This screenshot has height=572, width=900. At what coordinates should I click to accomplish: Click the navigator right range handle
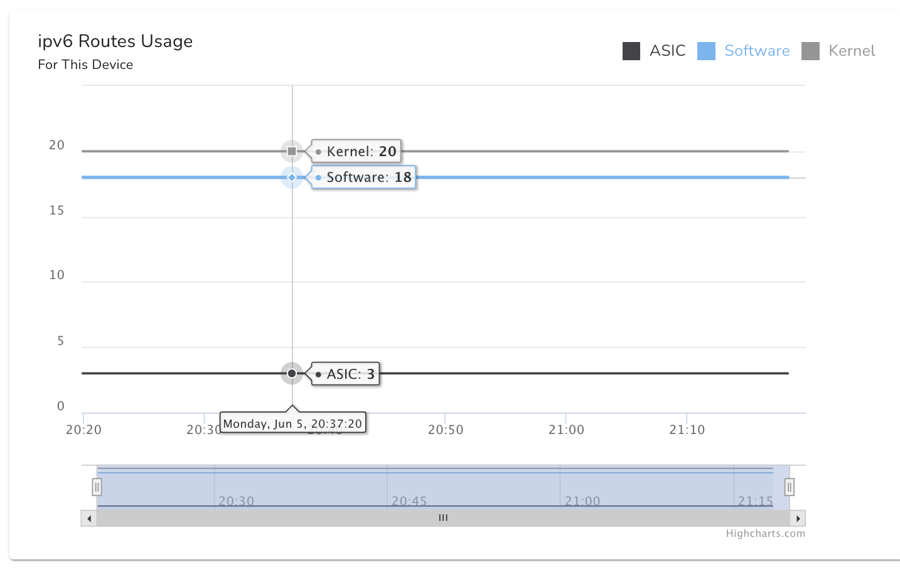point(789,487)
